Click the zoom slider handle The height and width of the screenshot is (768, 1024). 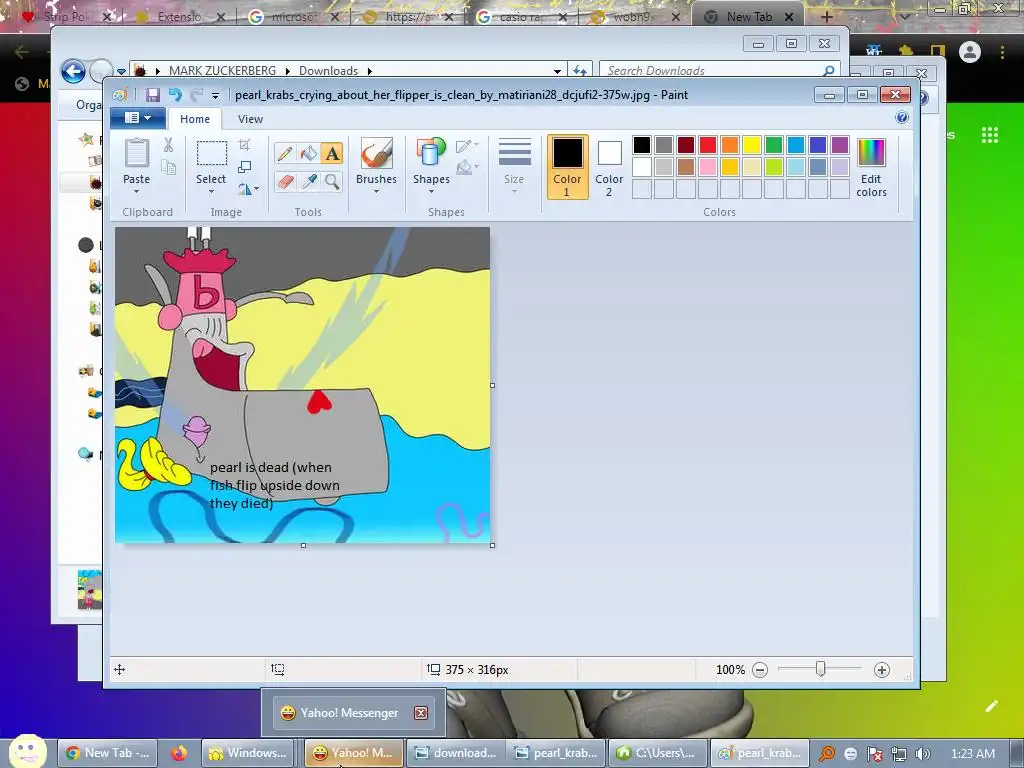coord(821,669)
